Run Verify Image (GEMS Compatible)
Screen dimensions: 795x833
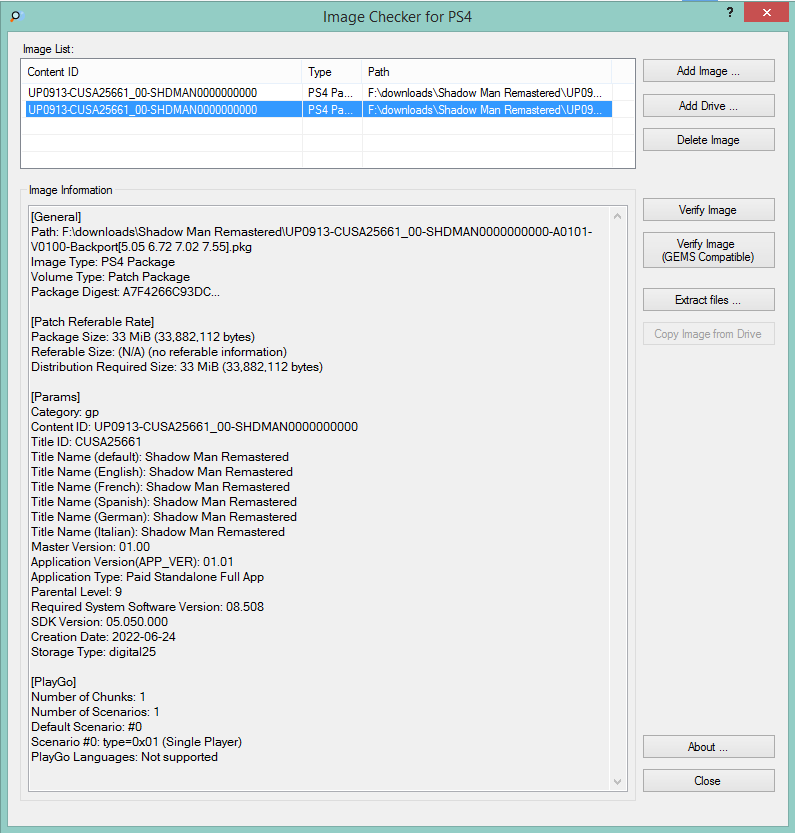[x=708, y=250]
